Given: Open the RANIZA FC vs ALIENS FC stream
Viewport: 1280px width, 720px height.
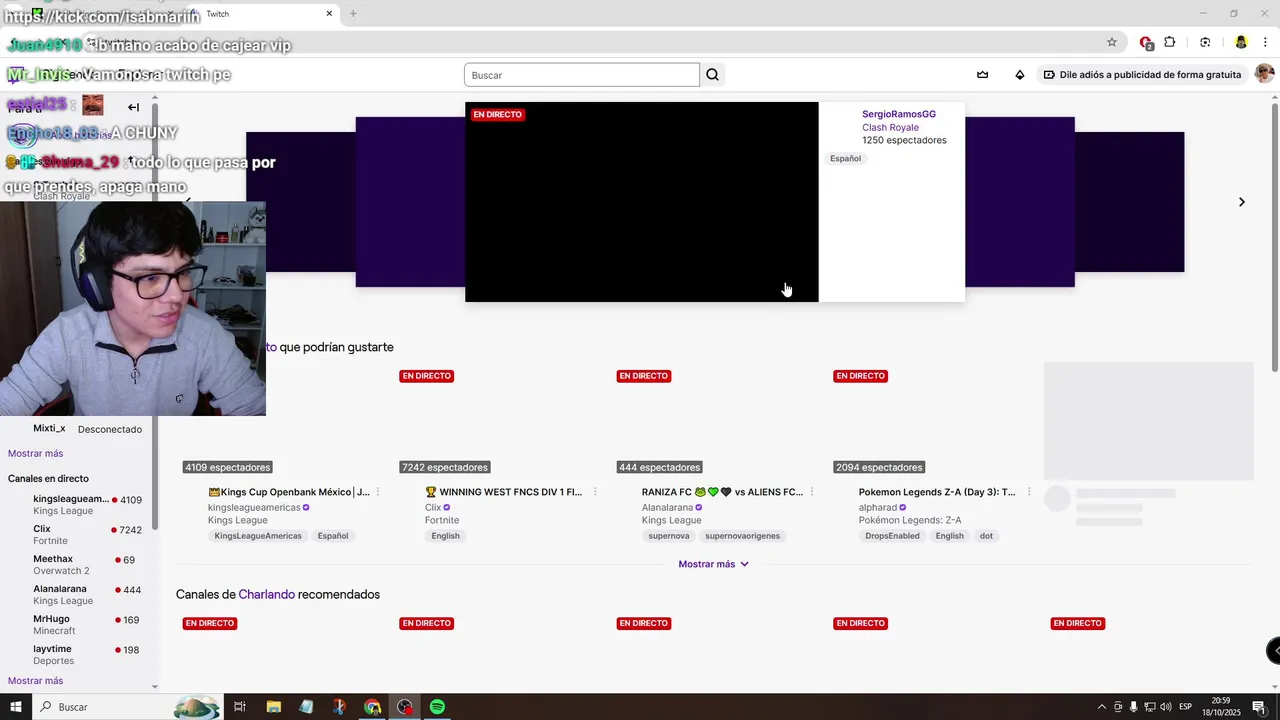Looking at the screenshot, I should [722, 492].
